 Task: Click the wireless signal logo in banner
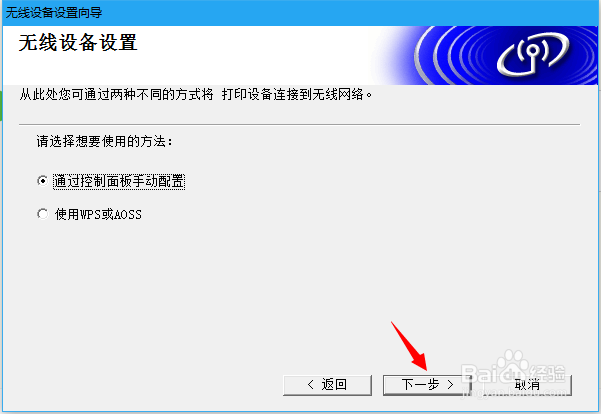pos(533,54)
